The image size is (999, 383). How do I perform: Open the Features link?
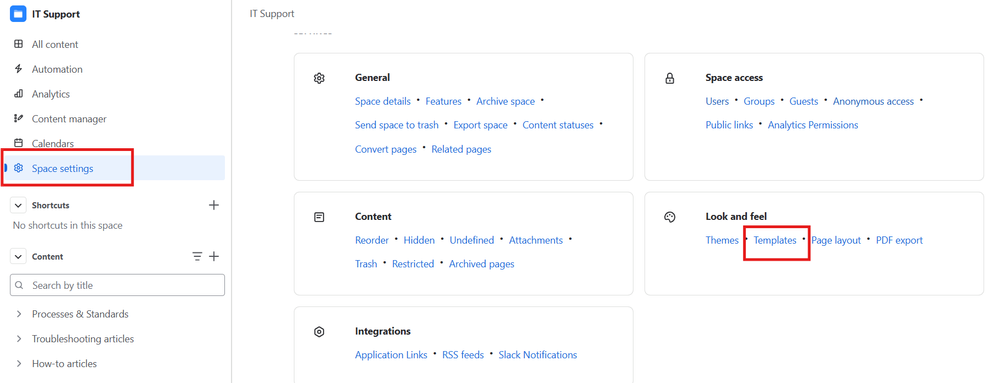pyautogui.click(x=443, y=101)
